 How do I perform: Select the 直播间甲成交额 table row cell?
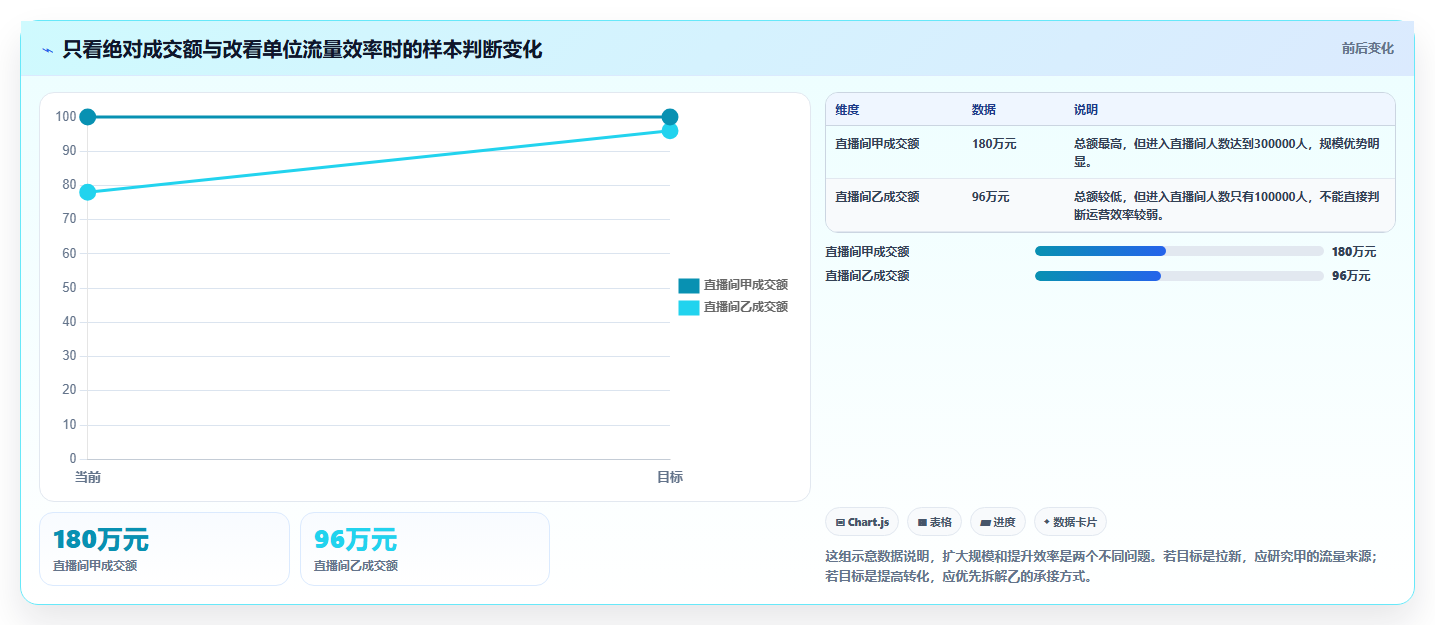pos(877,144)
